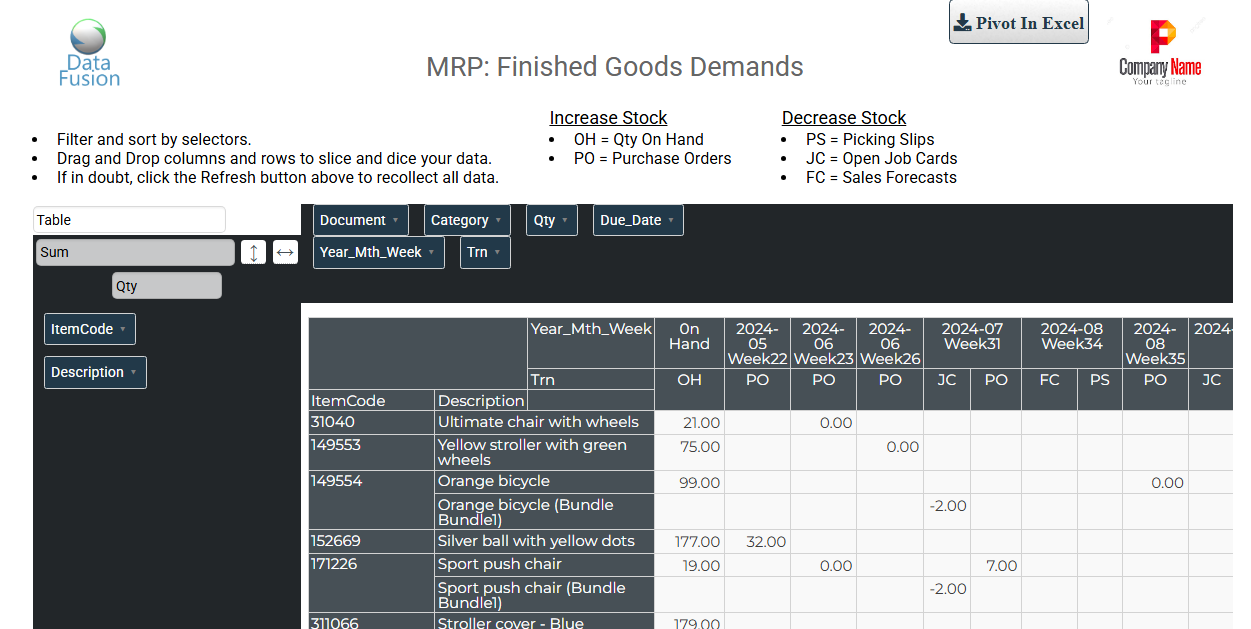The image size is (1251, 629).
Task: Open the Table renderer selector
Action: tap(130, 220)
